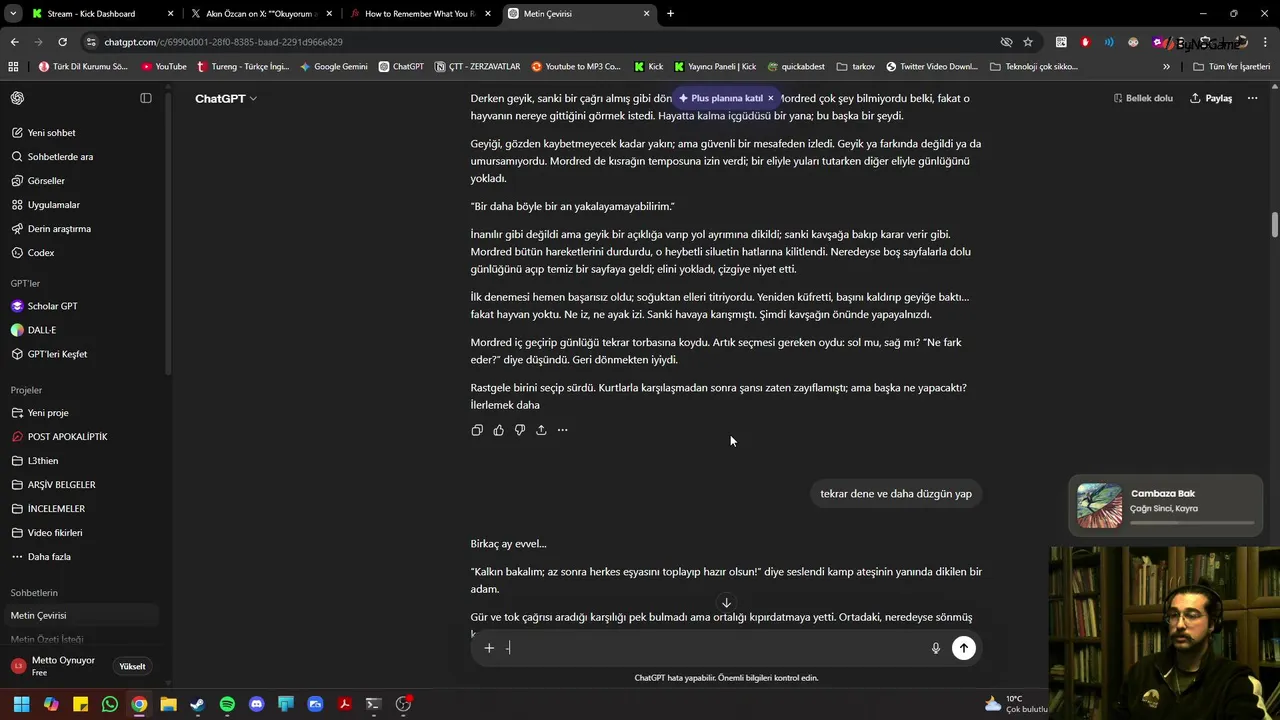The width and height of the screenshot is (1280, 720).
Task: Like the response with thumbs up
Action: 498,430
